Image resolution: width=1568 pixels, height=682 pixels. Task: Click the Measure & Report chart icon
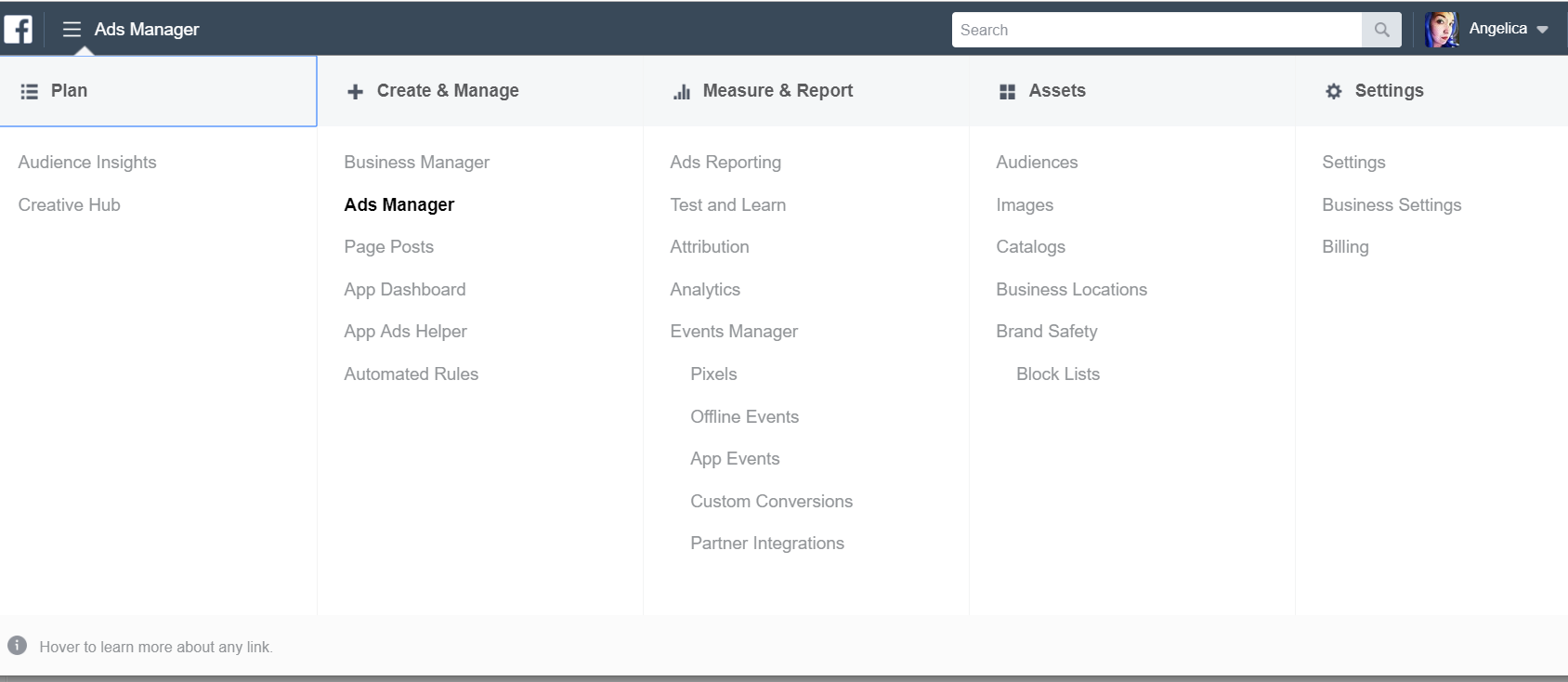pyautogui.click(x=682, y=91)
